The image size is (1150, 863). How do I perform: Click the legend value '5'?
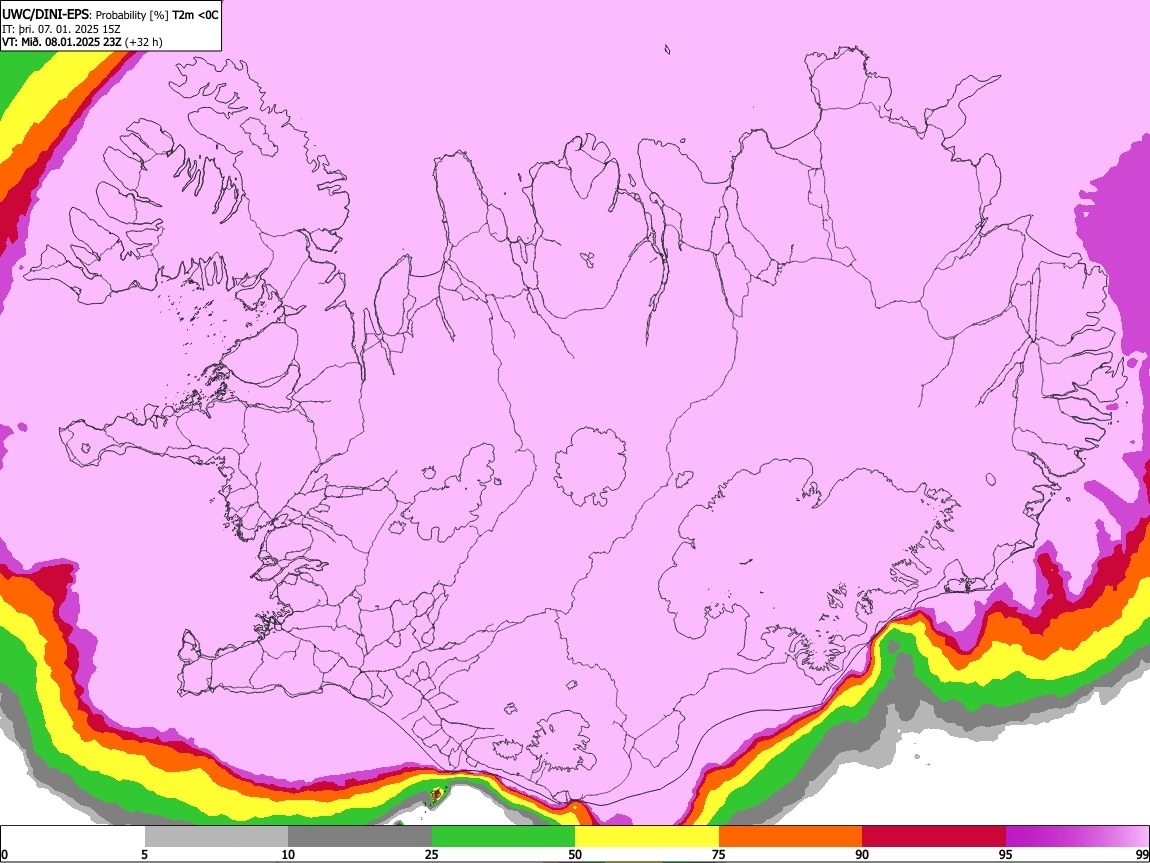(145, 854)
